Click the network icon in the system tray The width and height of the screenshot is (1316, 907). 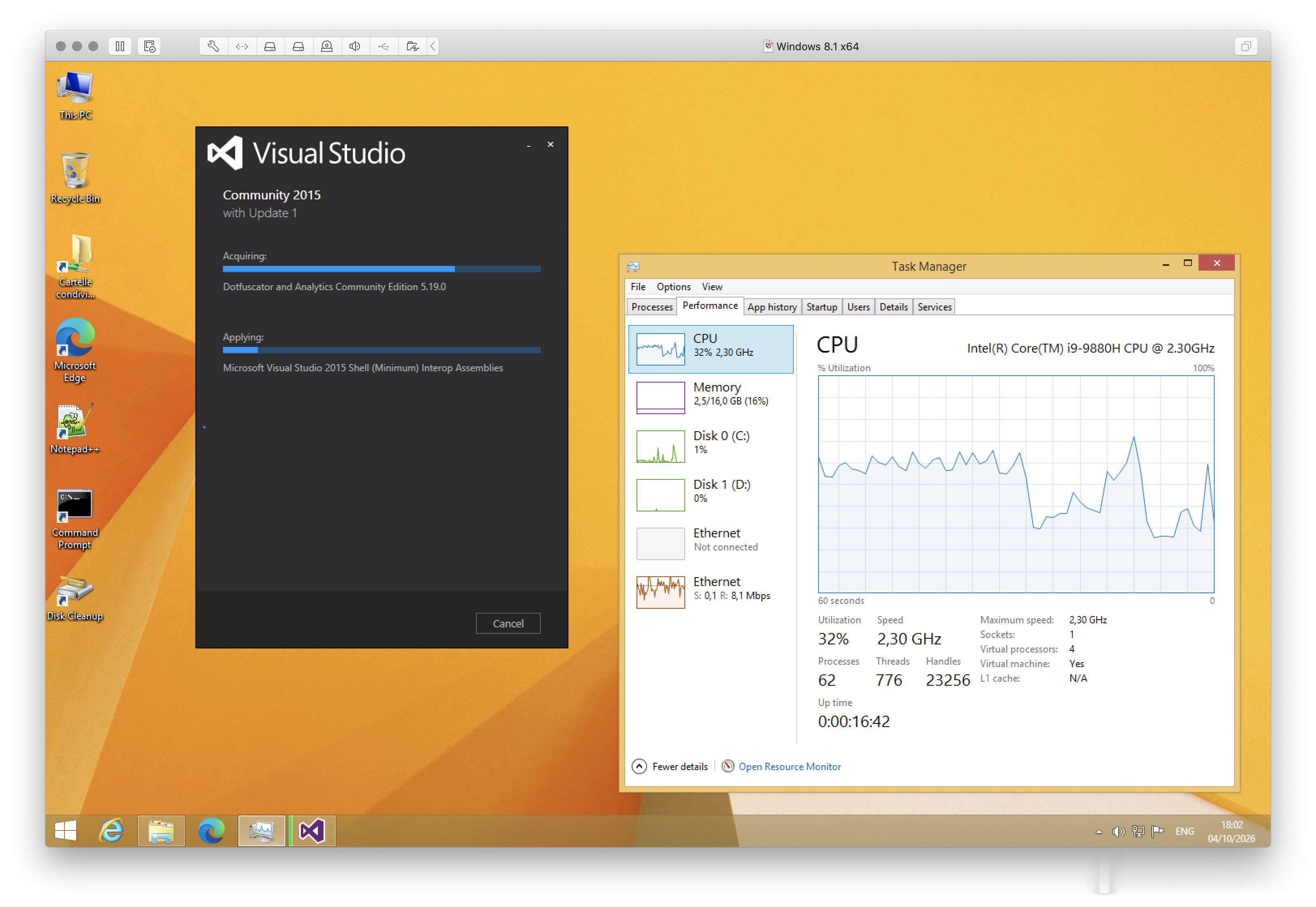(1138, 832)
